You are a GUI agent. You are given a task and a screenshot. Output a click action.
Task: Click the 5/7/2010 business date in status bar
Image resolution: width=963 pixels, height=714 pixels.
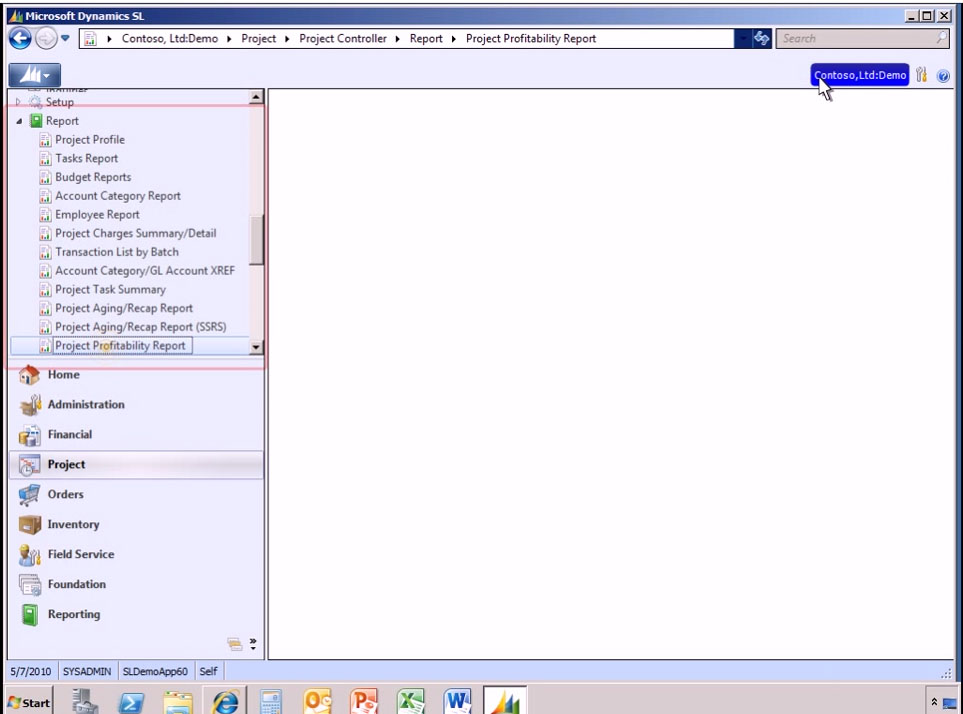(31, 672)
